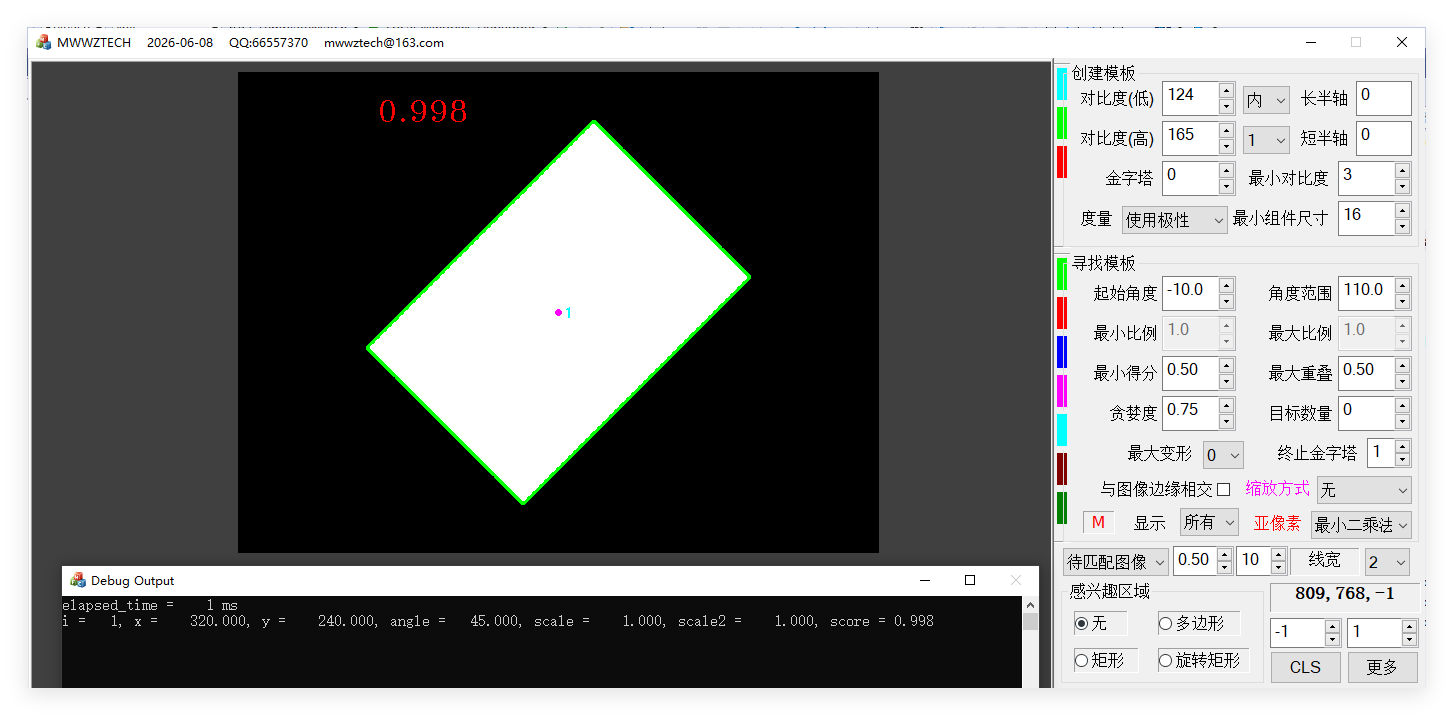The image size is (1453, 715).
Task: Click the dark red swatch beside 最大变形
Action: 1062,469
